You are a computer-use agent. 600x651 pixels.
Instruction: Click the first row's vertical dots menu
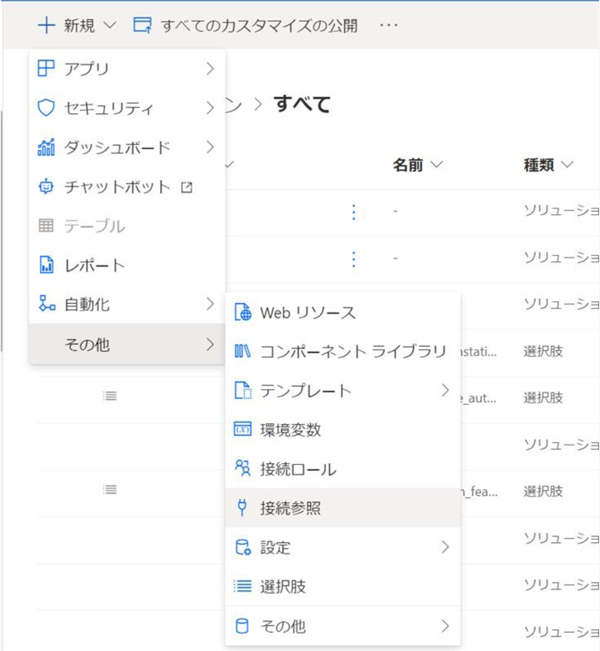point(353,212)
